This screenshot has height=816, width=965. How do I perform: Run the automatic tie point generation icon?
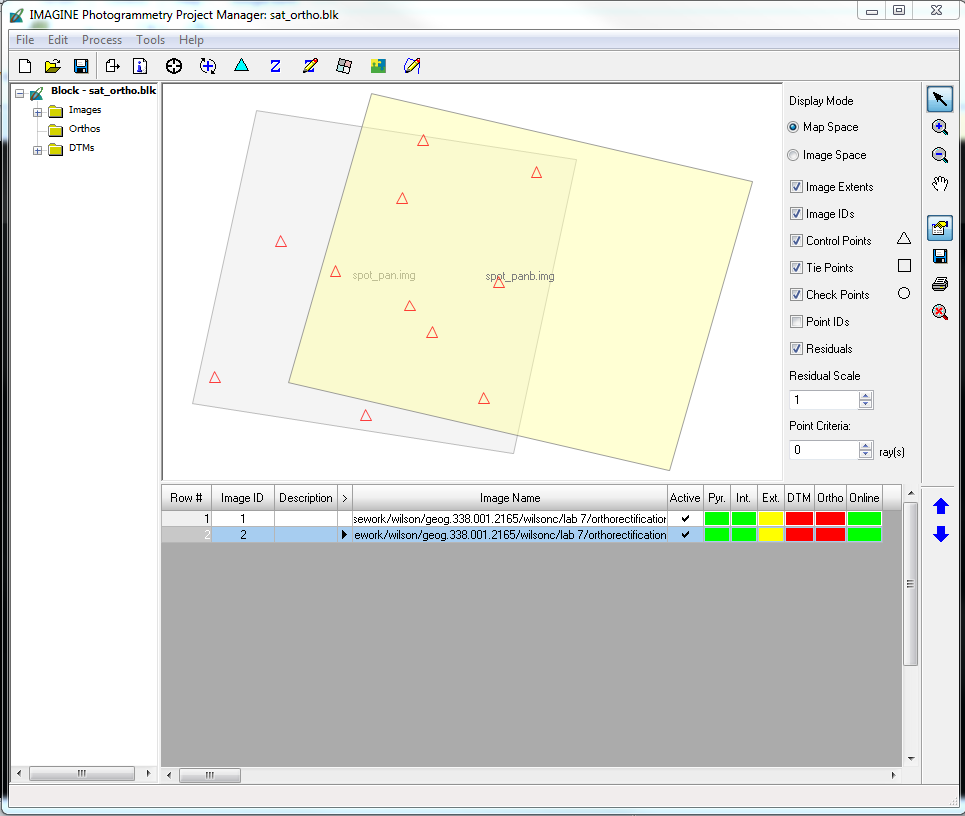click(208, 66)
